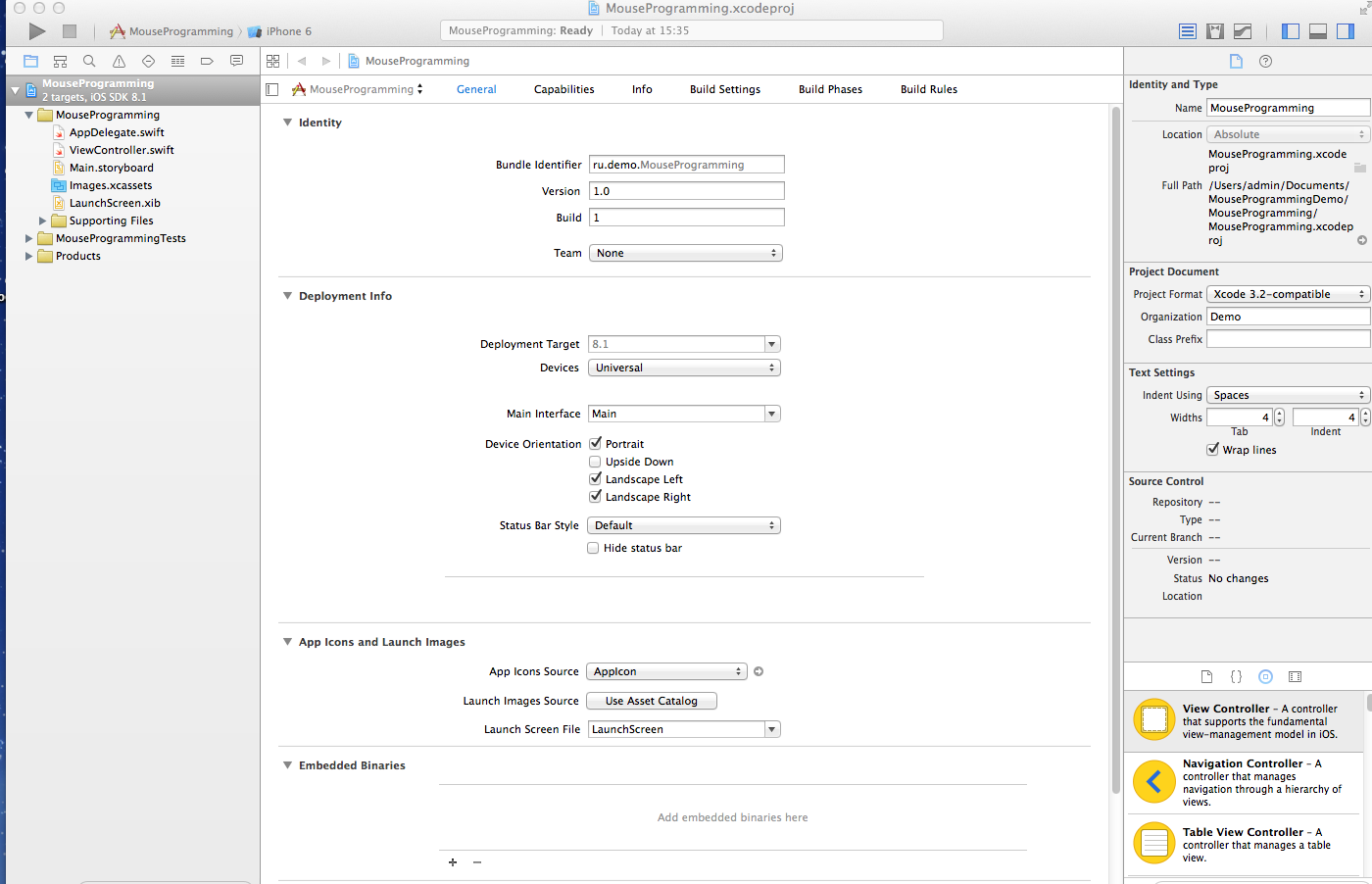
Task: Uncheck the Portrait orientation
Action: [595, 443]
